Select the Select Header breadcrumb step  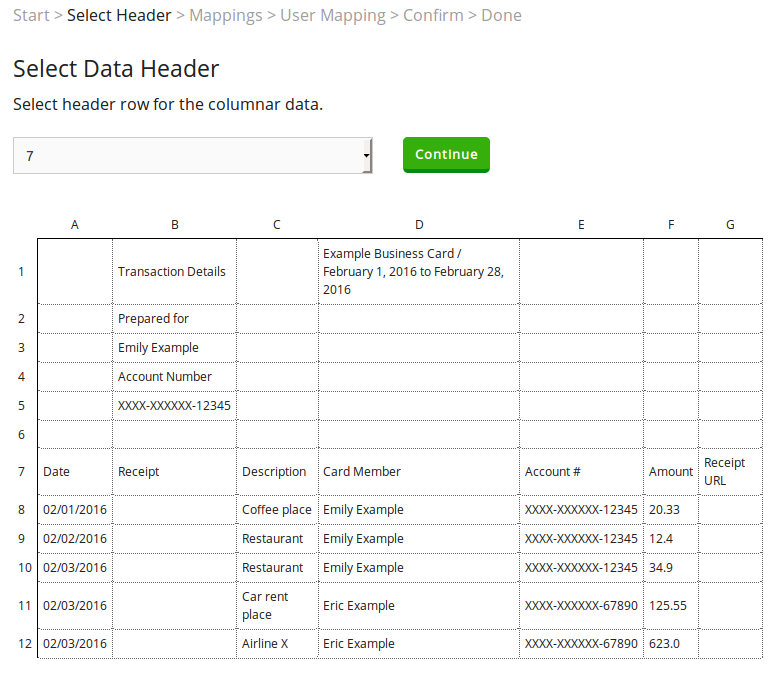(x=119, y=15)
